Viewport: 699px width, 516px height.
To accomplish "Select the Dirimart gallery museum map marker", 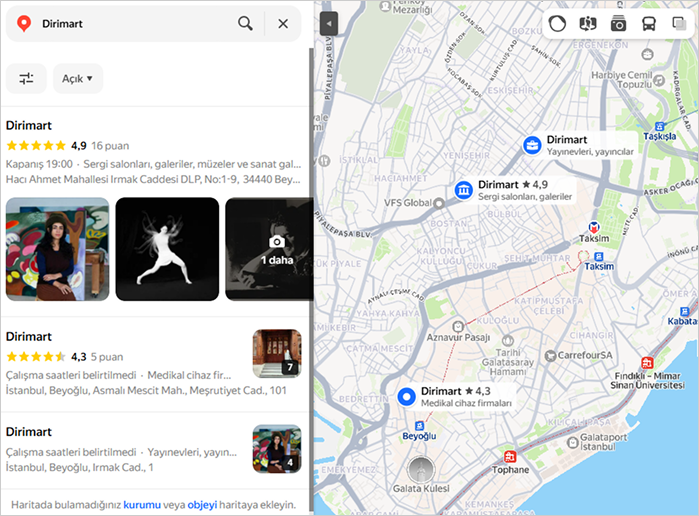I will tap(464, 190).
